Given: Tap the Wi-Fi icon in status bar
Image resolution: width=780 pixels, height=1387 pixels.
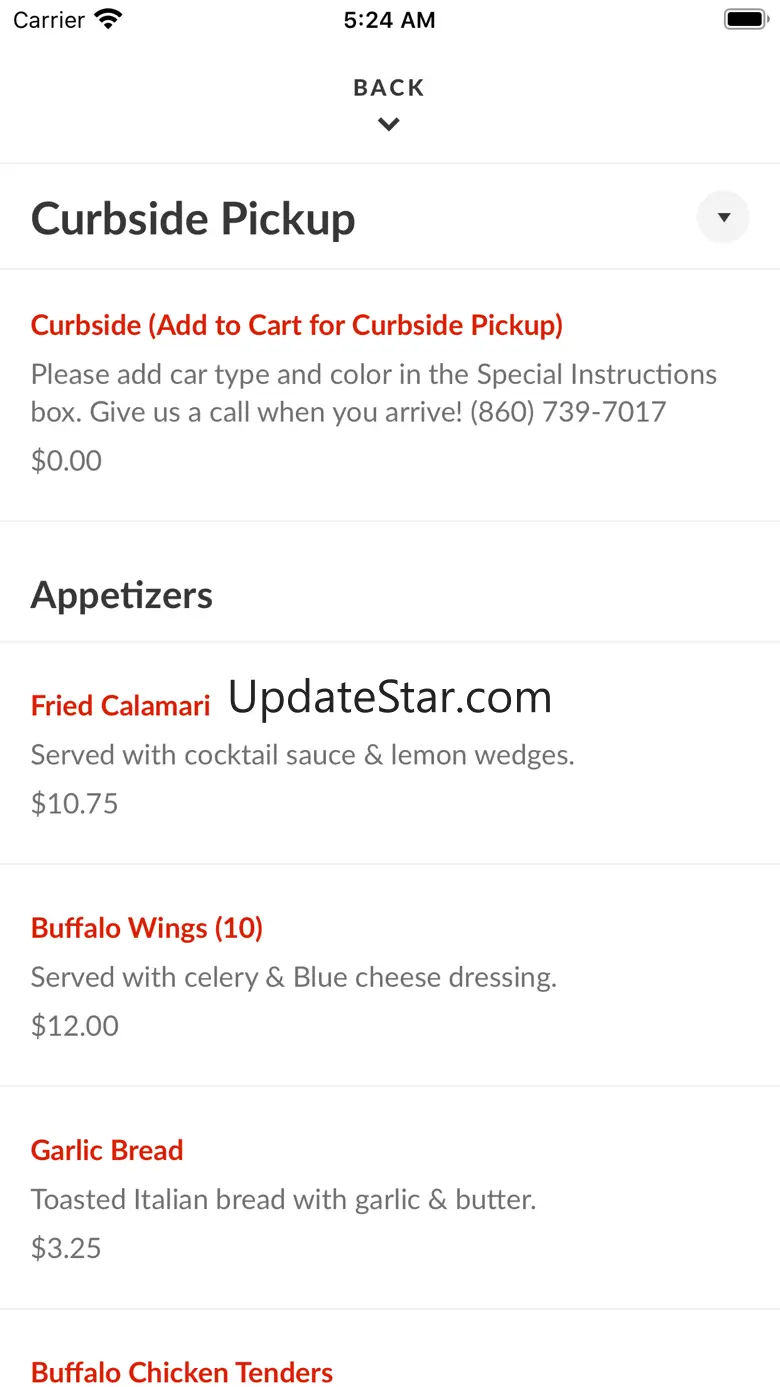Looking at the screenshot, I should [107, 19].
